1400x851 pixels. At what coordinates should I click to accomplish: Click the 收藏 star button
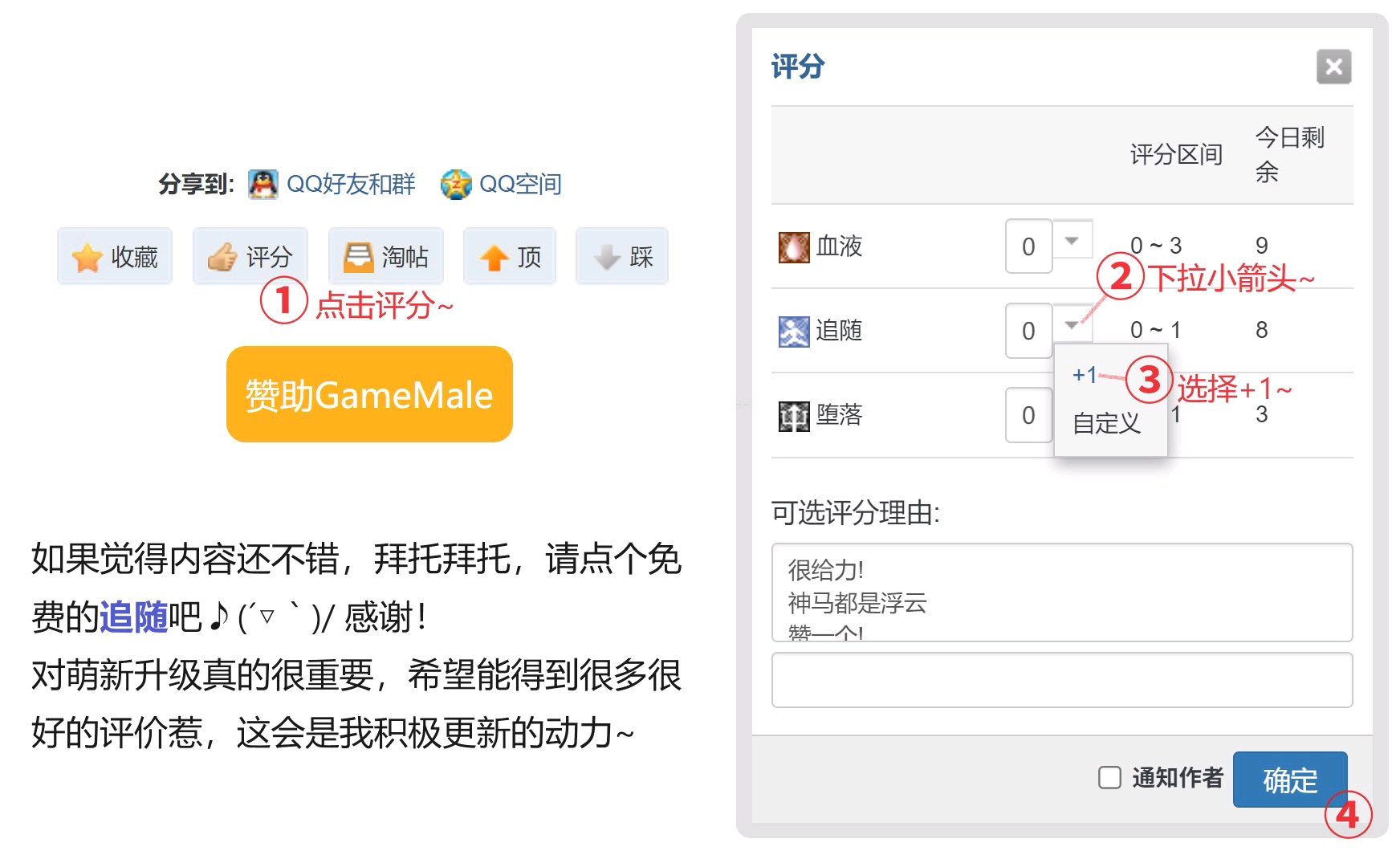(115, 256)
